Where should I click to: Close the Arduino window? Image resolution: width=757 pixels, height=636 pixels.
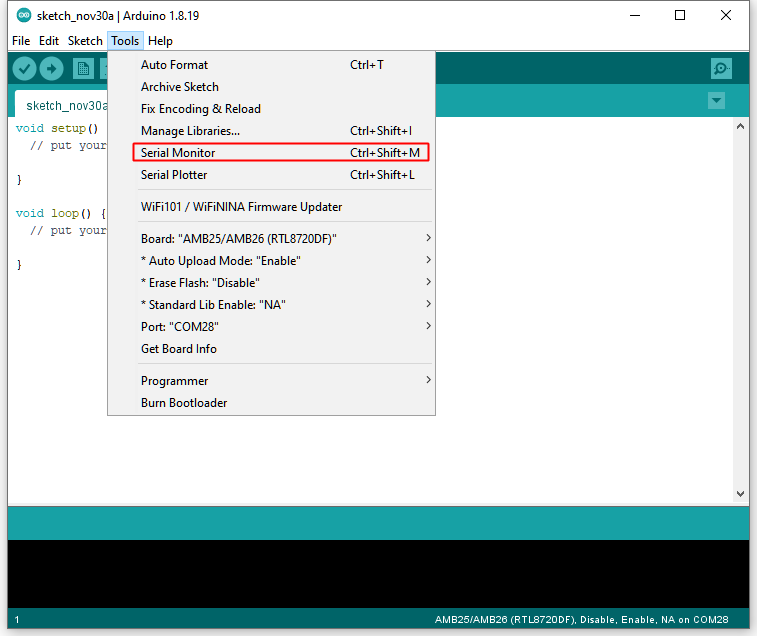pyautogui.click(x=726, y=15)
